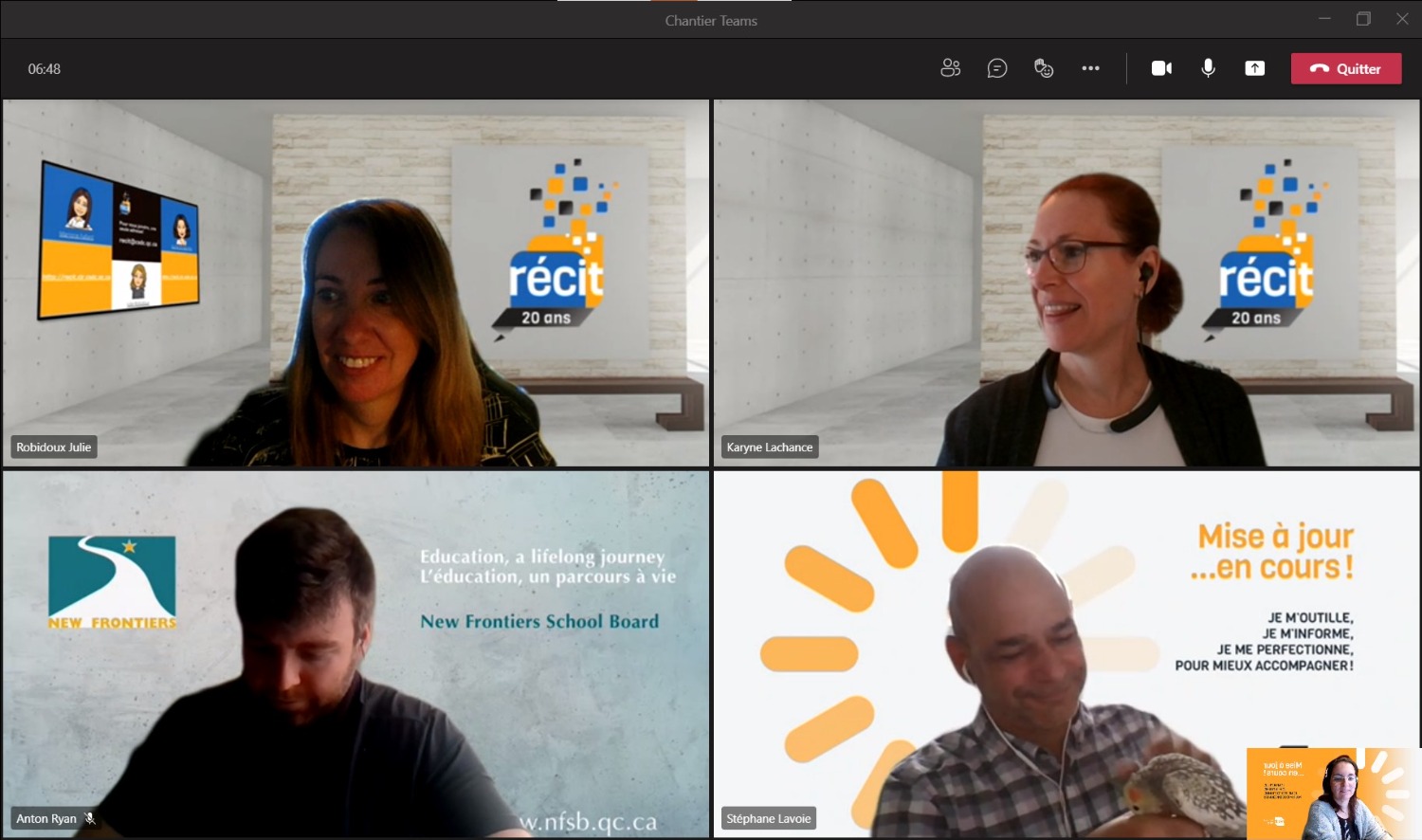Image resolution: width=1422 pixels, height=840 pixels.
Task: Close the Chantier Teams window
Action: [x=1402, y=19]
